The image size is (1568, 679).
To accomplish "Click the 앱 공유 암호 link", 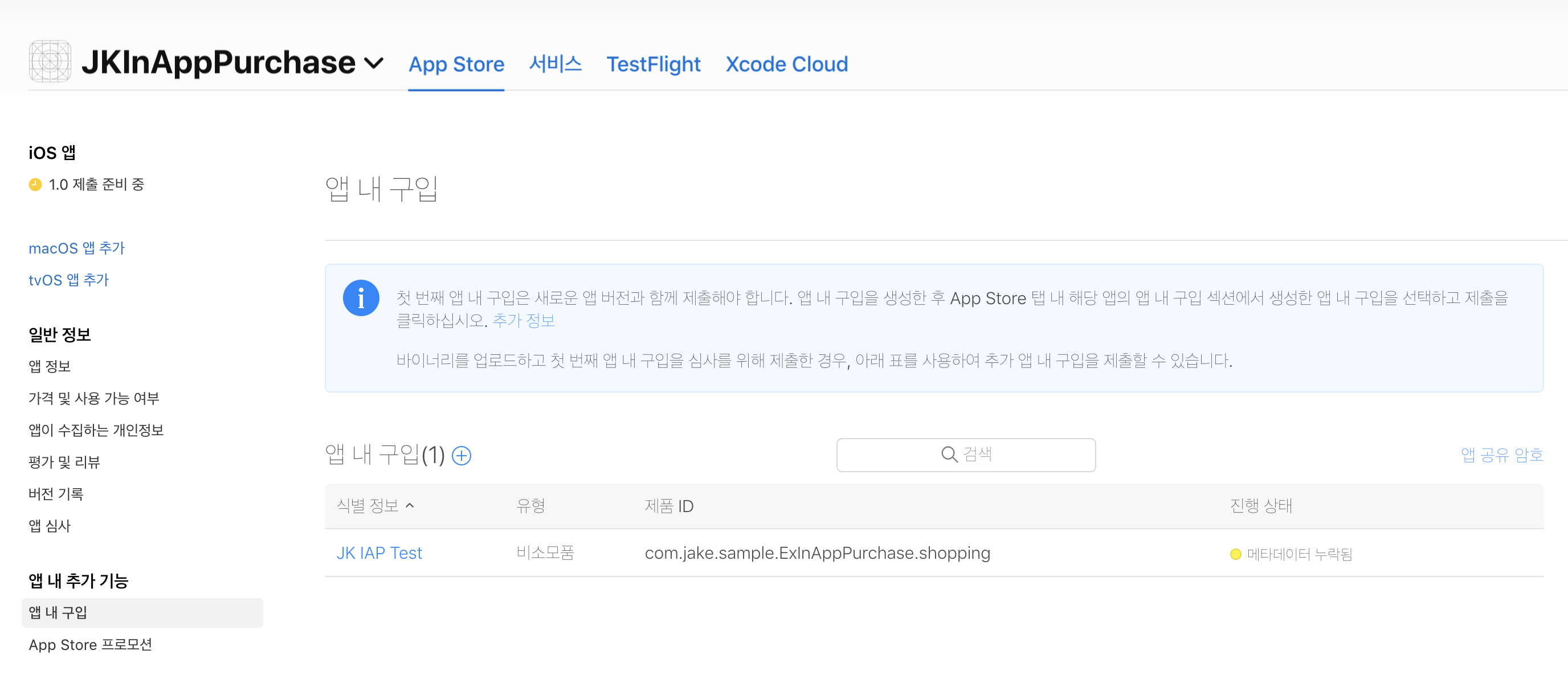I will click(x=1502, y=455).
